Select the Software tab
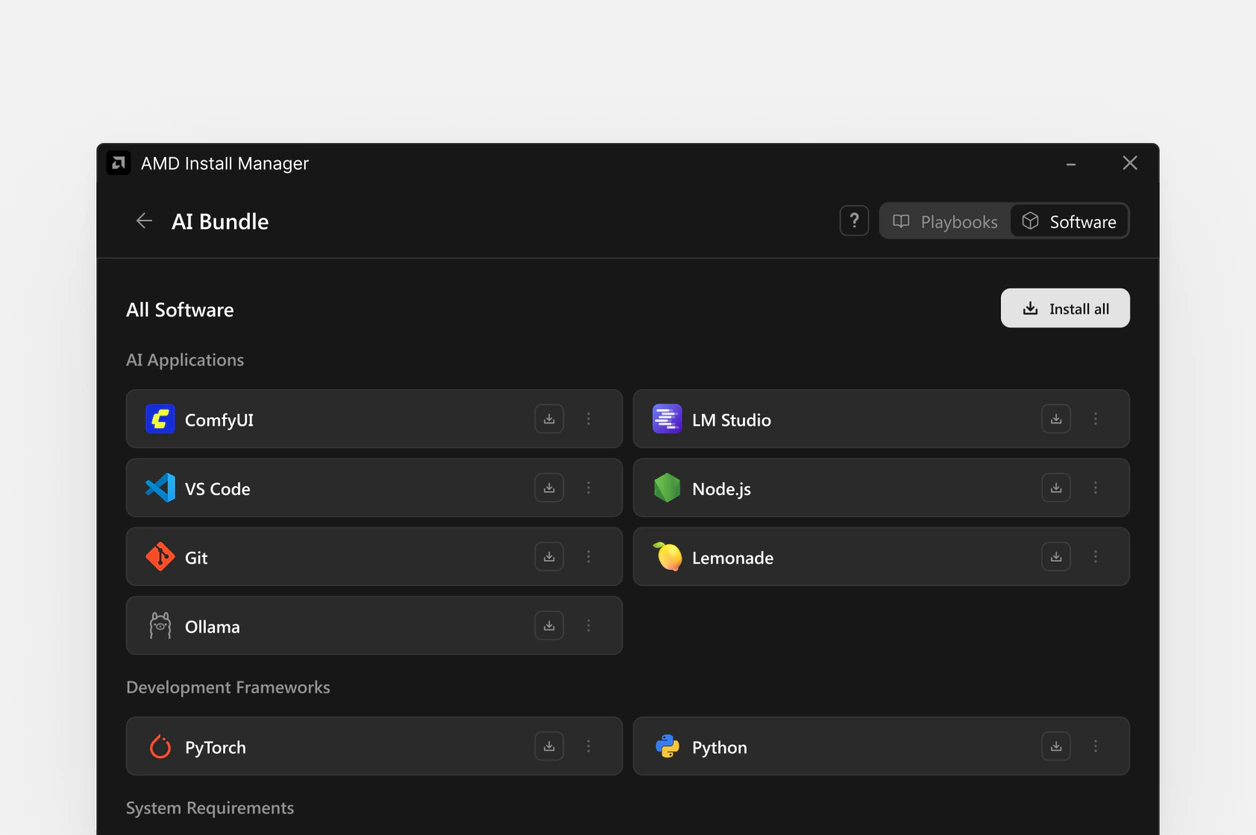This screenshot has width=1256, height=835. pyautogui.click(x=1069, y=221)
